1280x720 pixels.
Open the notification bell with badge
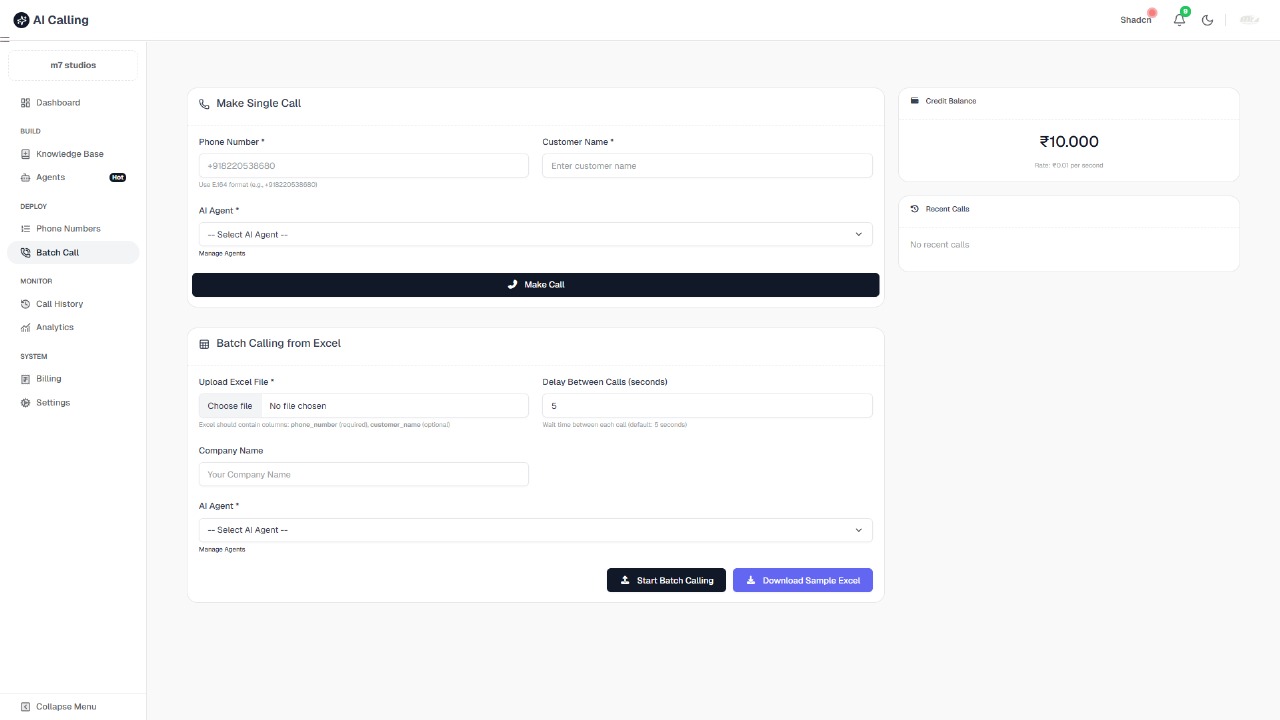click(x=1179, y=19)
